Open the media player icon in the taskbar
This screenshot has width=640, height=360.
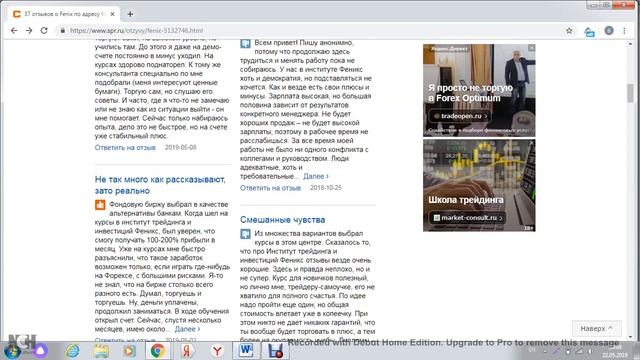point(129,351)
